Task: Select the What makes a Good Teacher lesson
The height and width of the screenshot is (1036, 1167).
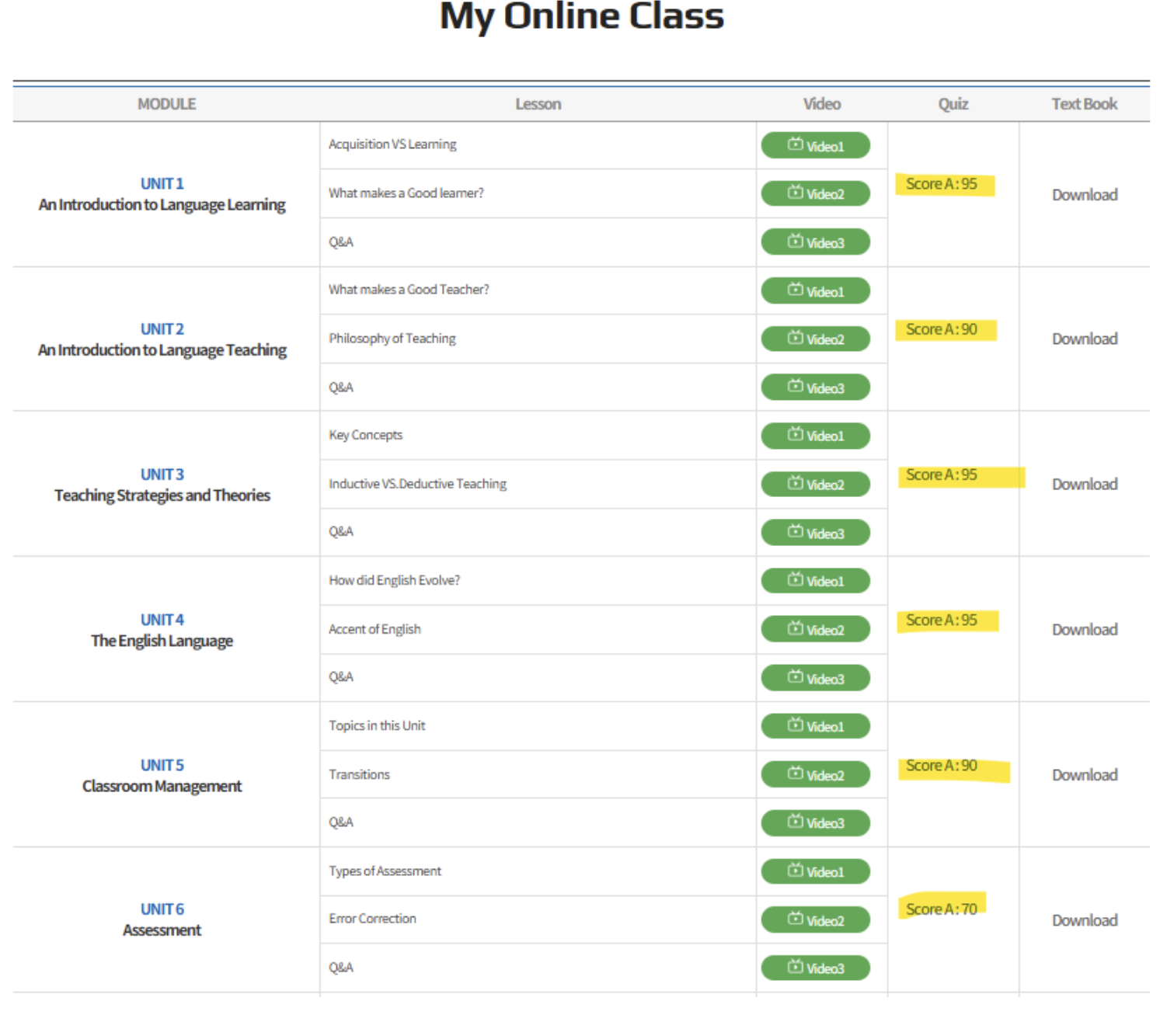Action: 409,290
